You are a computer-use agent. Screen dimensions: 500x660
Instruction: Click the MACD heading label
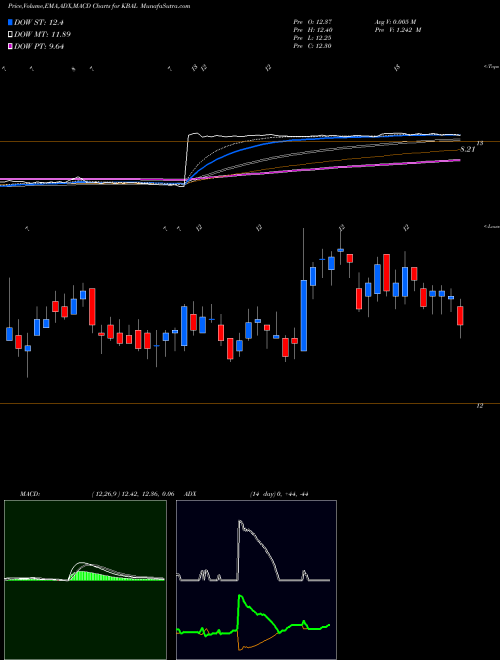point(30,494)
